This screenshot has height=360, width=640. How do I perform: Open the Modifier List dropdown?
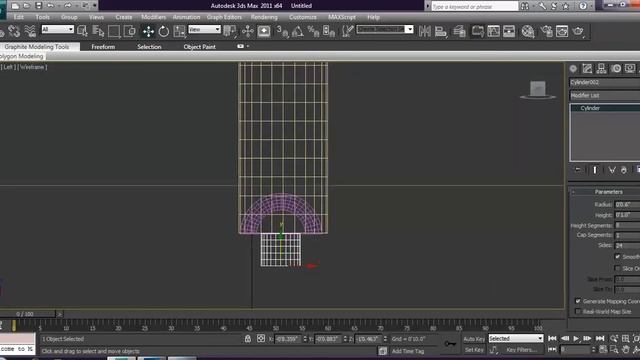coord(604,96)
